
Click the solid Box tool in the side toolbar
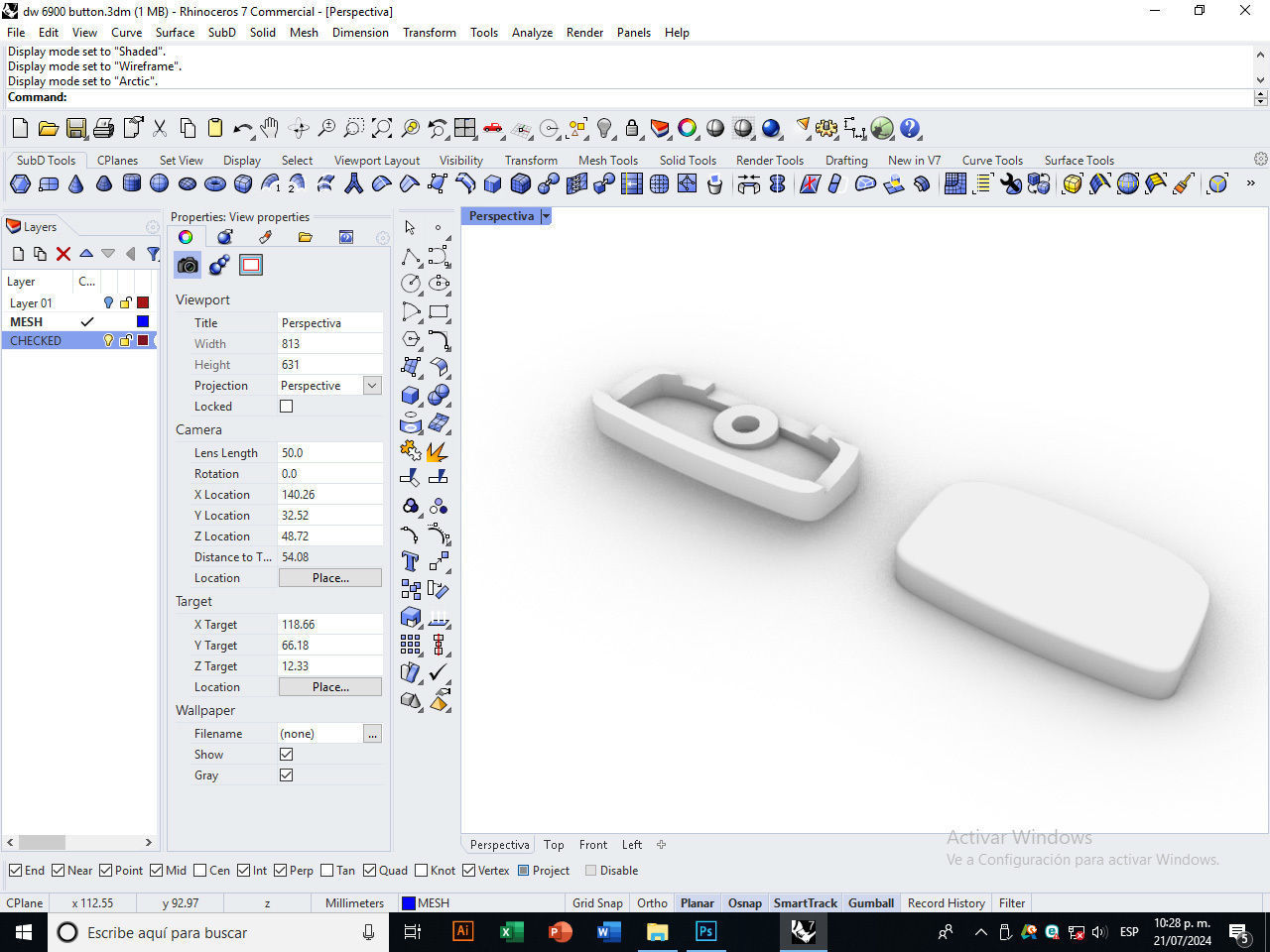(x=411, y=395)
